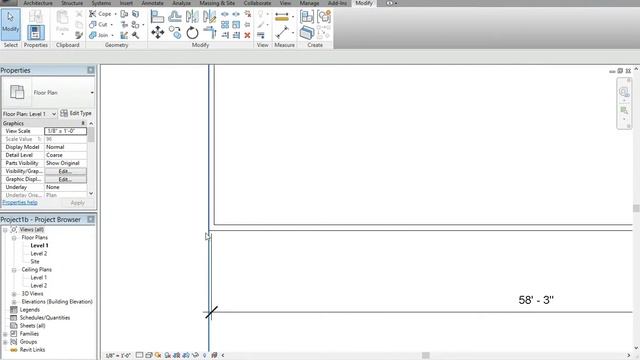
Task: Select the Measure Between Two References tool
Action: [x=282, y=17]
